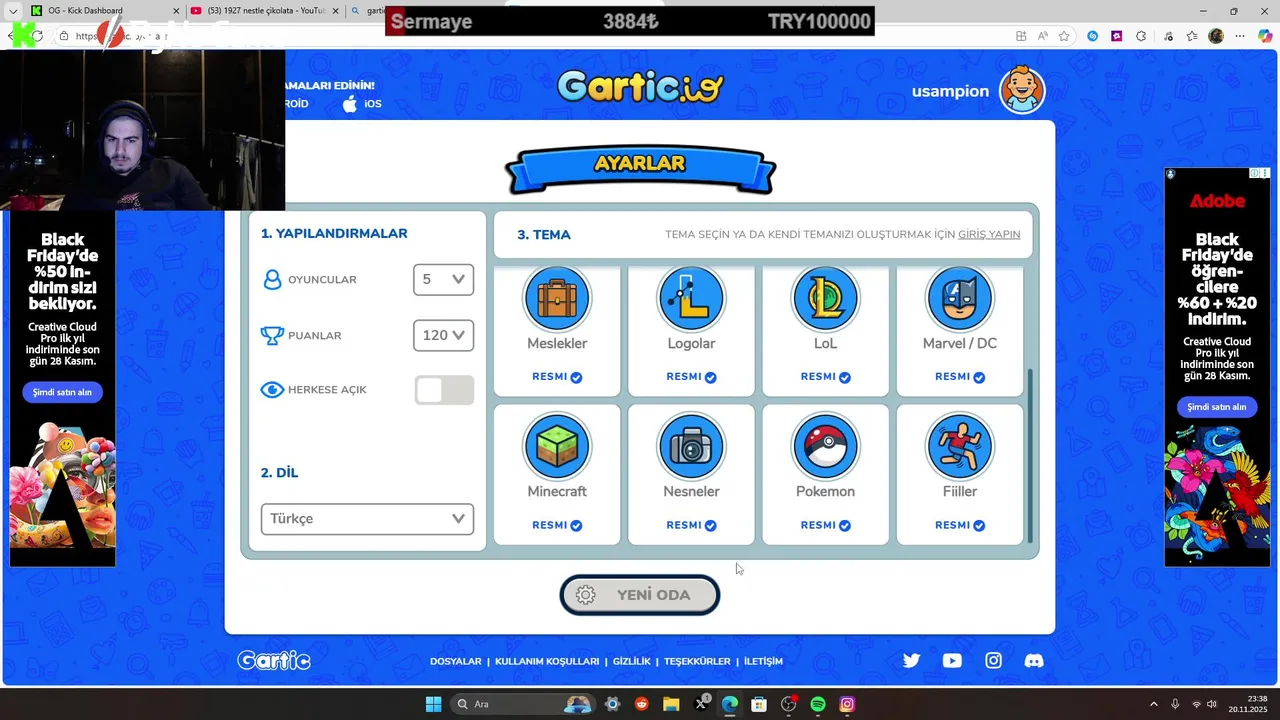Open the İLETİŞİM footer link
The width and height of the screenshot is (1280, 720).
point(763,661)
